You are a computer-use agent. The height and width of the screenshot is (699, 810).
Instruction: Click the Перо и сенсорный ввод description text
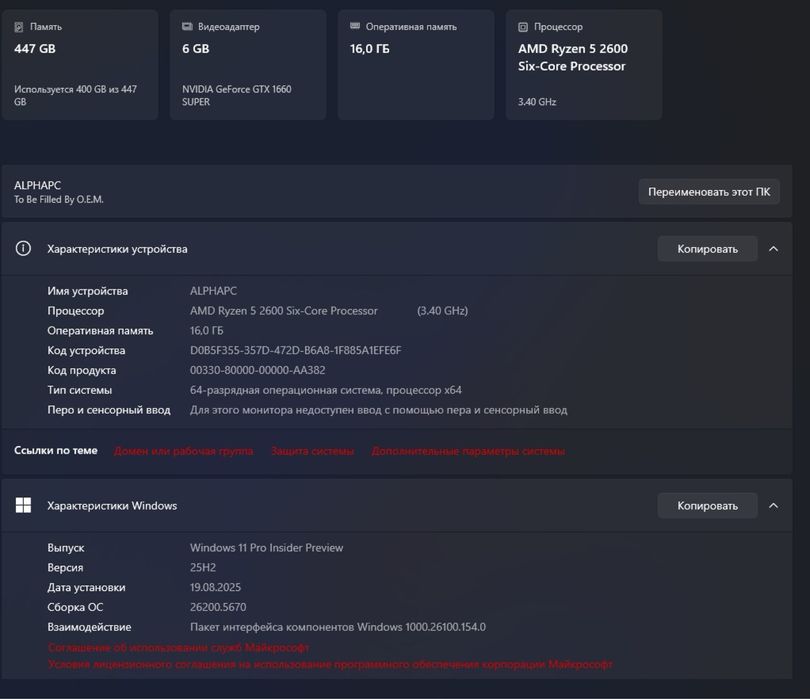(x=379, y=410)
